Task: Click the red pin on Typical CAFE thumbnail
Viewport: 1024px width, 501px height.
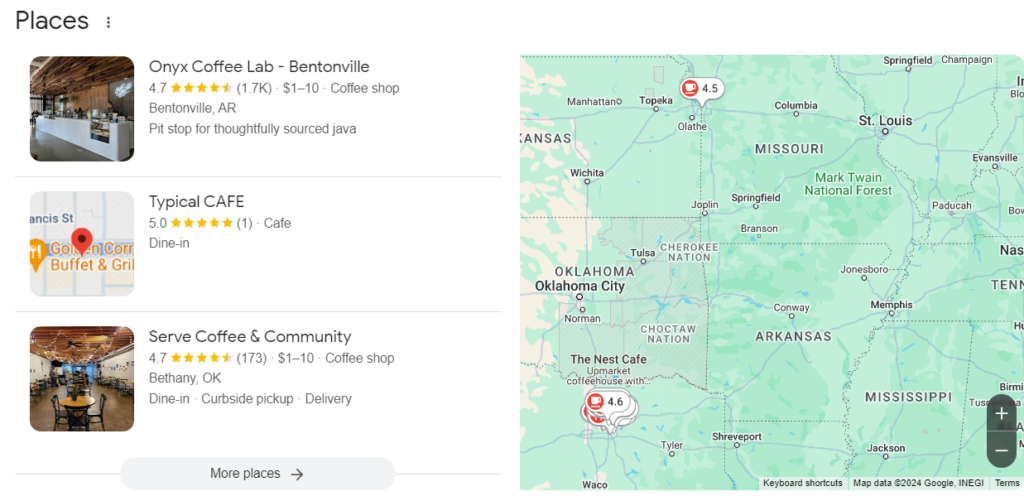Action: coord(82,240)
